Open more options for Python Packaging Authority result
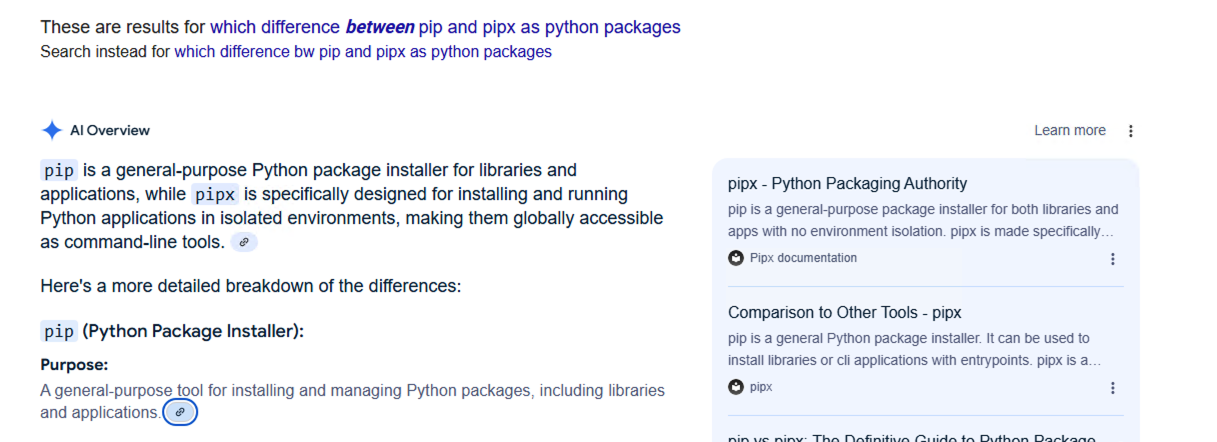The image size is (1217, 442). tap(1113, 259)
